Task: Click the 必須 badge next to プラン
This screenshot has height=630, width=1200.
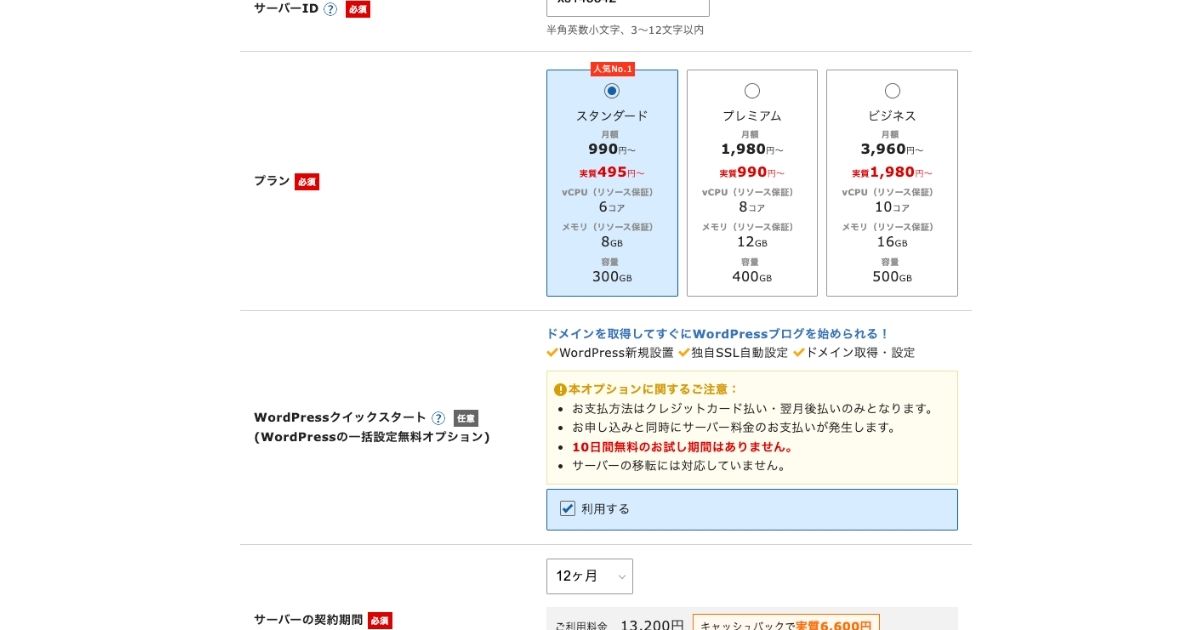Action: [x=305, y=182]
